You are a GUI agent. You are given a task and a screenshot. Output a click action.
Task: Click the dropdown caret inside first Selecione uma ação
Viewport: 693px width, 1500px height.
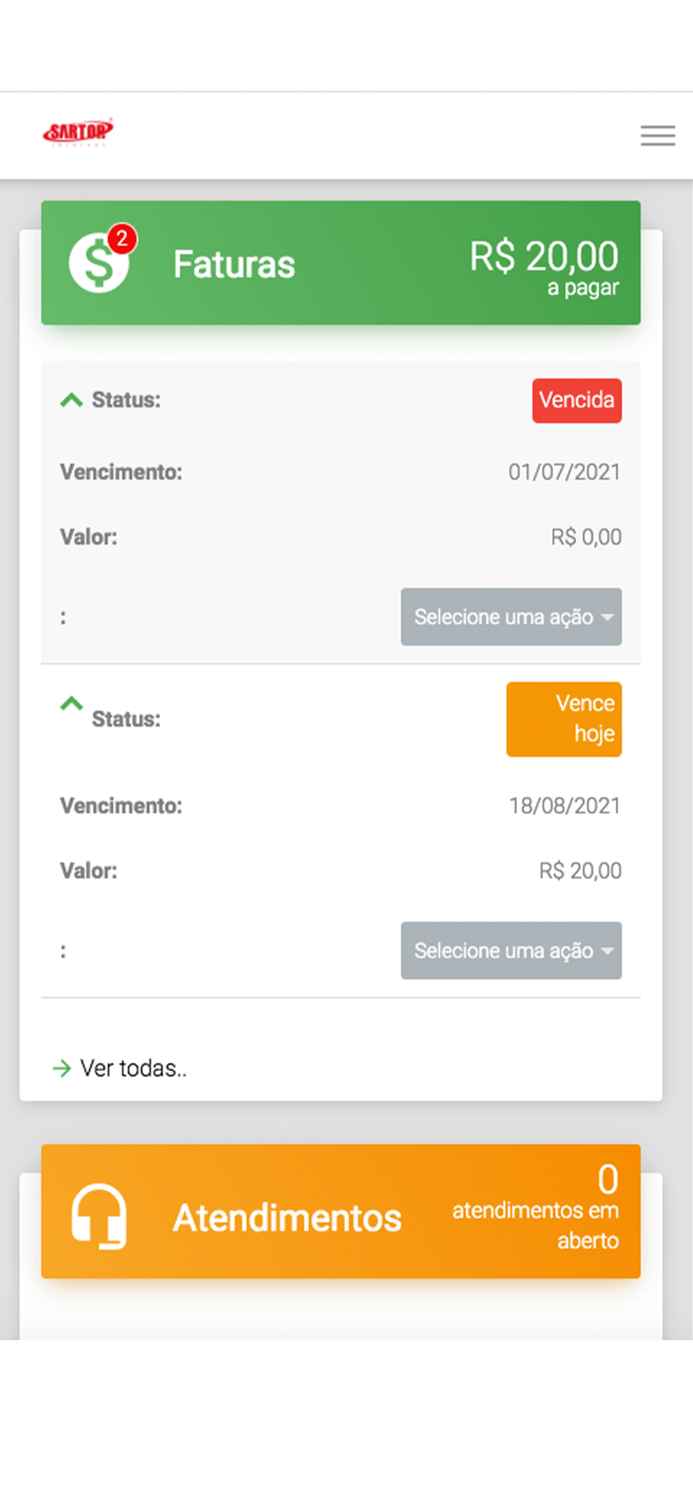605,617
